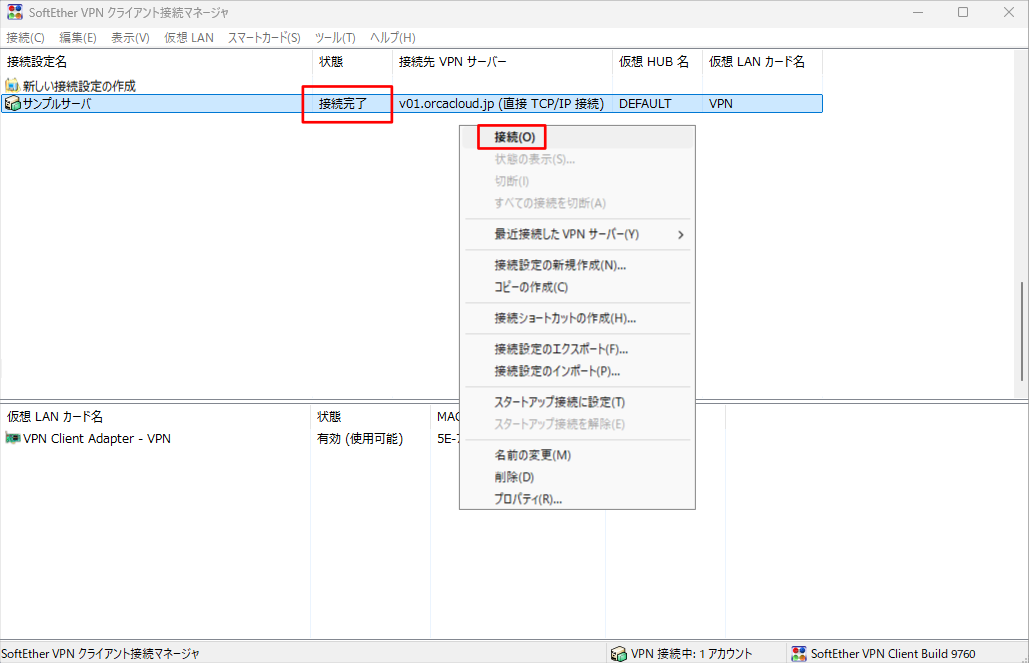Click the サンプルサーバ connection icon
Screen dimensions: 1029x663
click(x=12, y=104)
